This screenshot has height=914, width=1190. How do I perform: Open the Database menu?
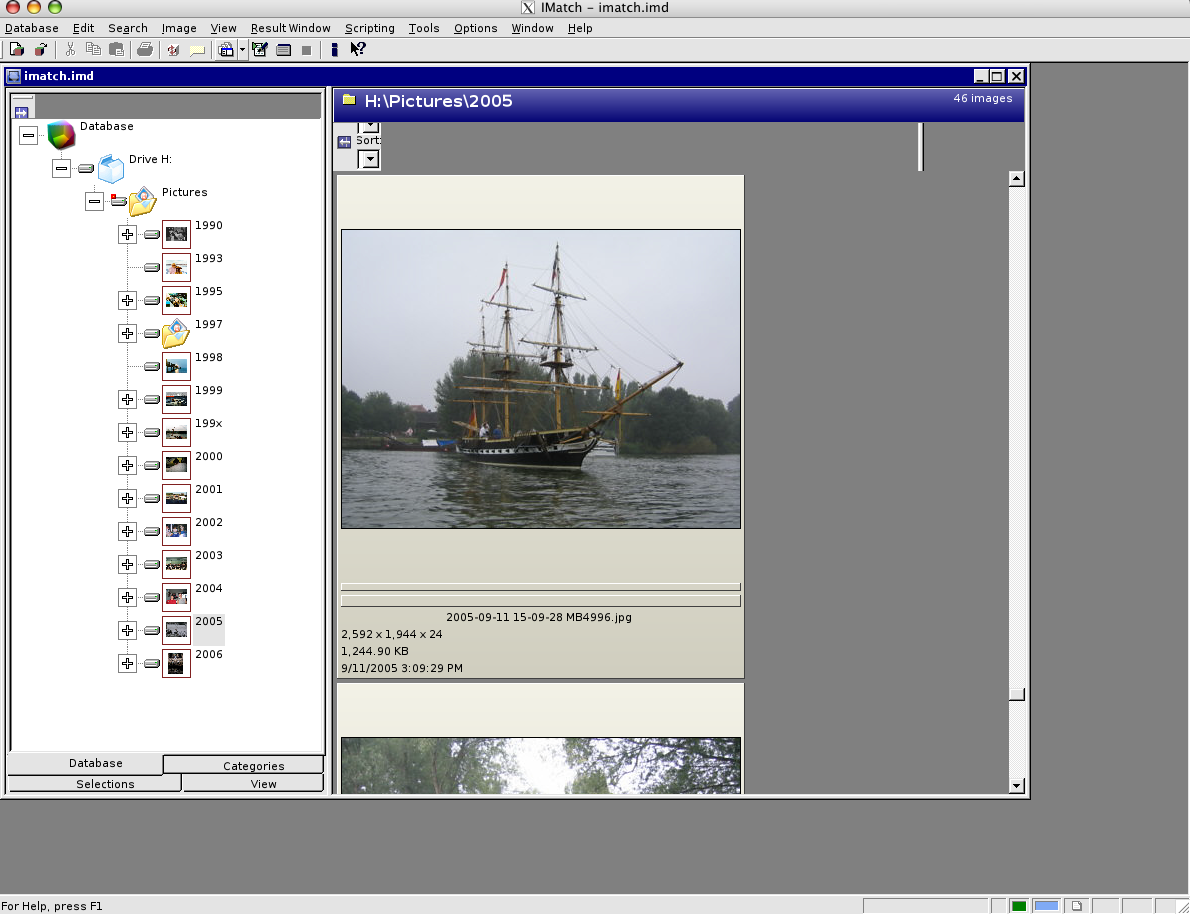[x=32, y=28]
